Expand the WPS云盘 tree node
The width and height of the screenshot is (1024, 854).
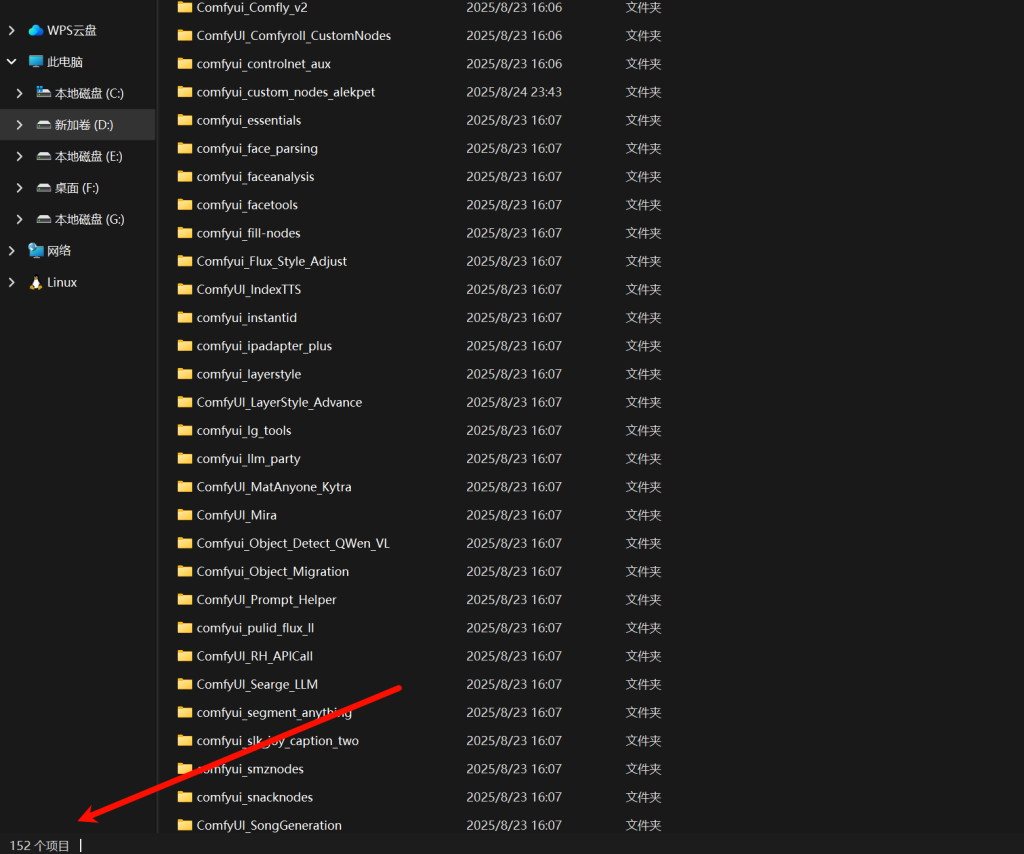point(12,30)
